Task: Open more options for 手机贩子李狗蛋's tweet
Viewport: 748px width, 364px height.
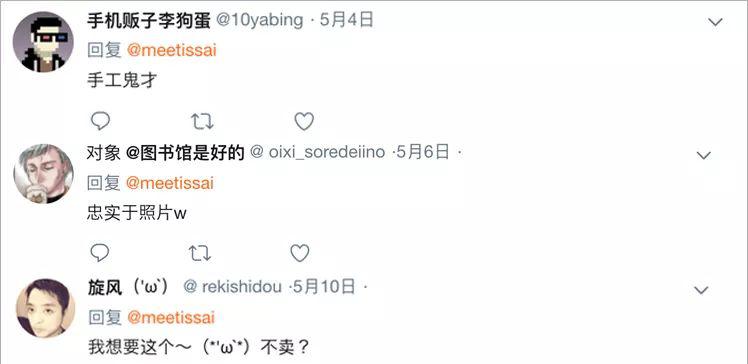Action: (x=716, y=22)
